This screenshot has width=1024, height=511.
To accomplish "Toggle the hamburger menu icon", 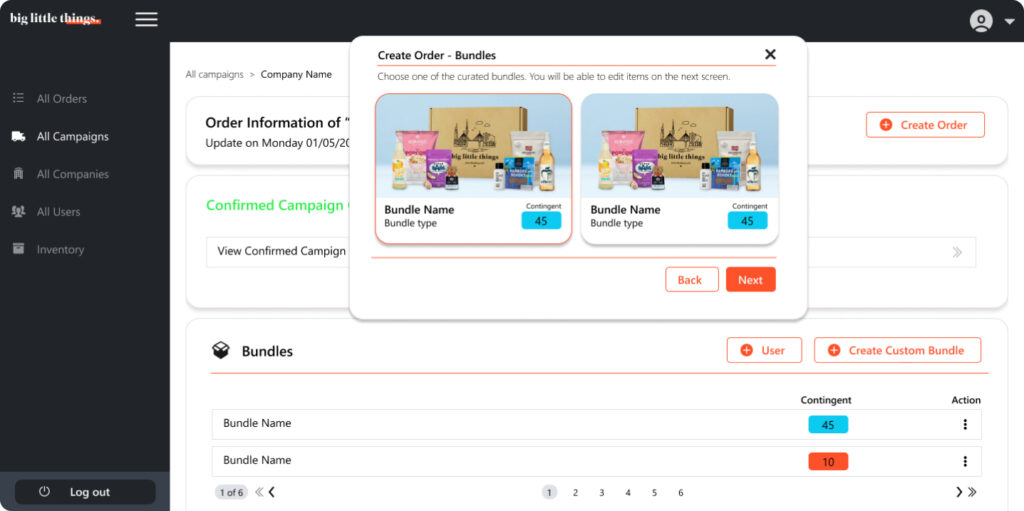I will tap(146, 19).
